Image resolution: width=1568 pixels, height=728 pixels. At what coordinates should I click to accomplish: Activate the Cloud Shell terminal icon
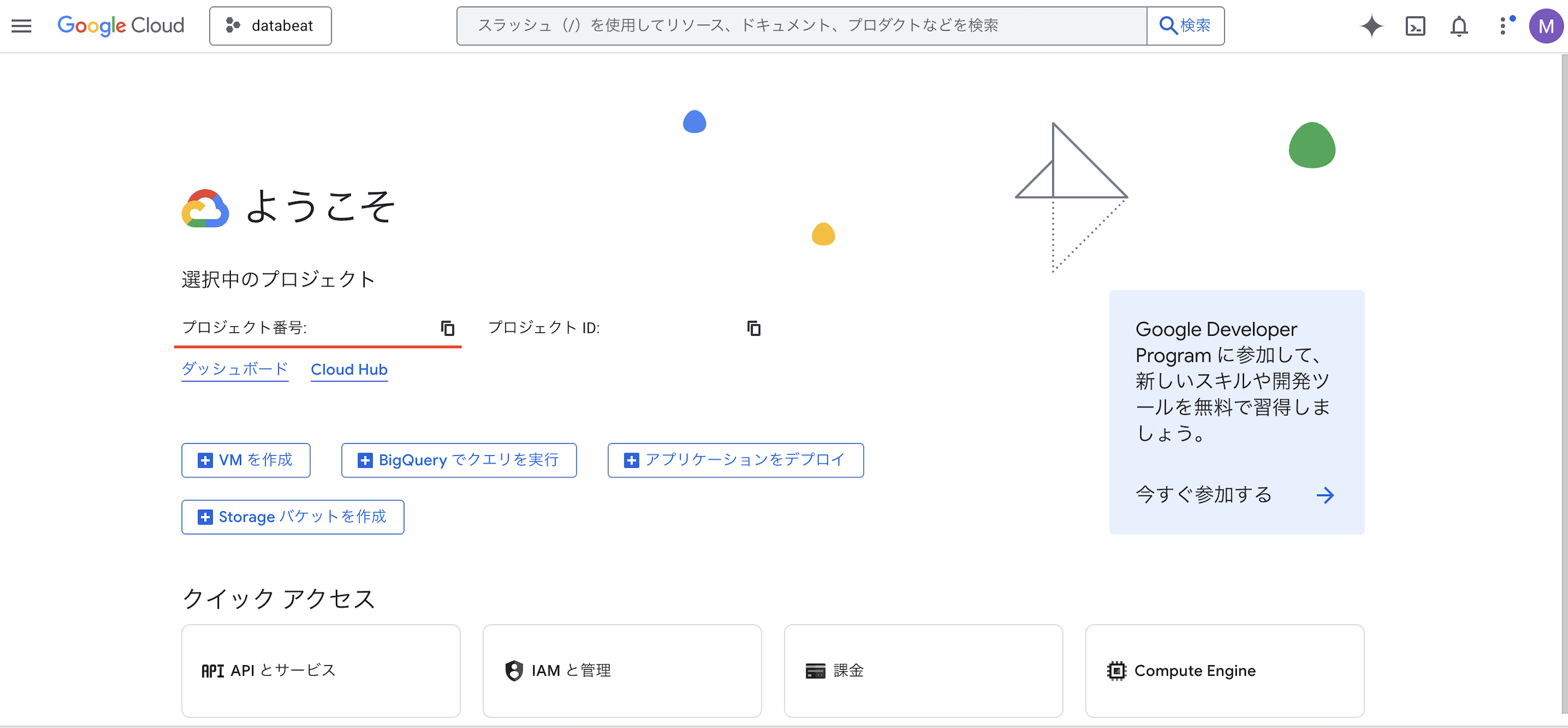[1415, 26]
